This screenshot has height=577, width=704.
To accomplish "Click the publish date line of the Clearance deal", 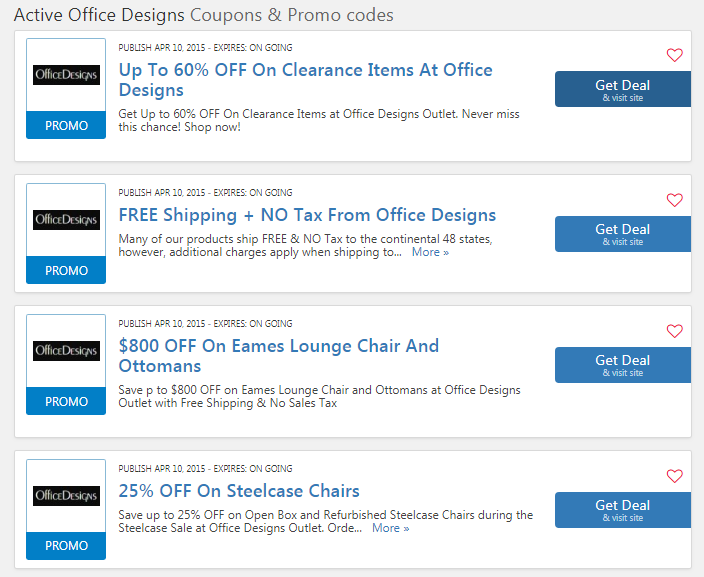I will [x=205, y=48].
